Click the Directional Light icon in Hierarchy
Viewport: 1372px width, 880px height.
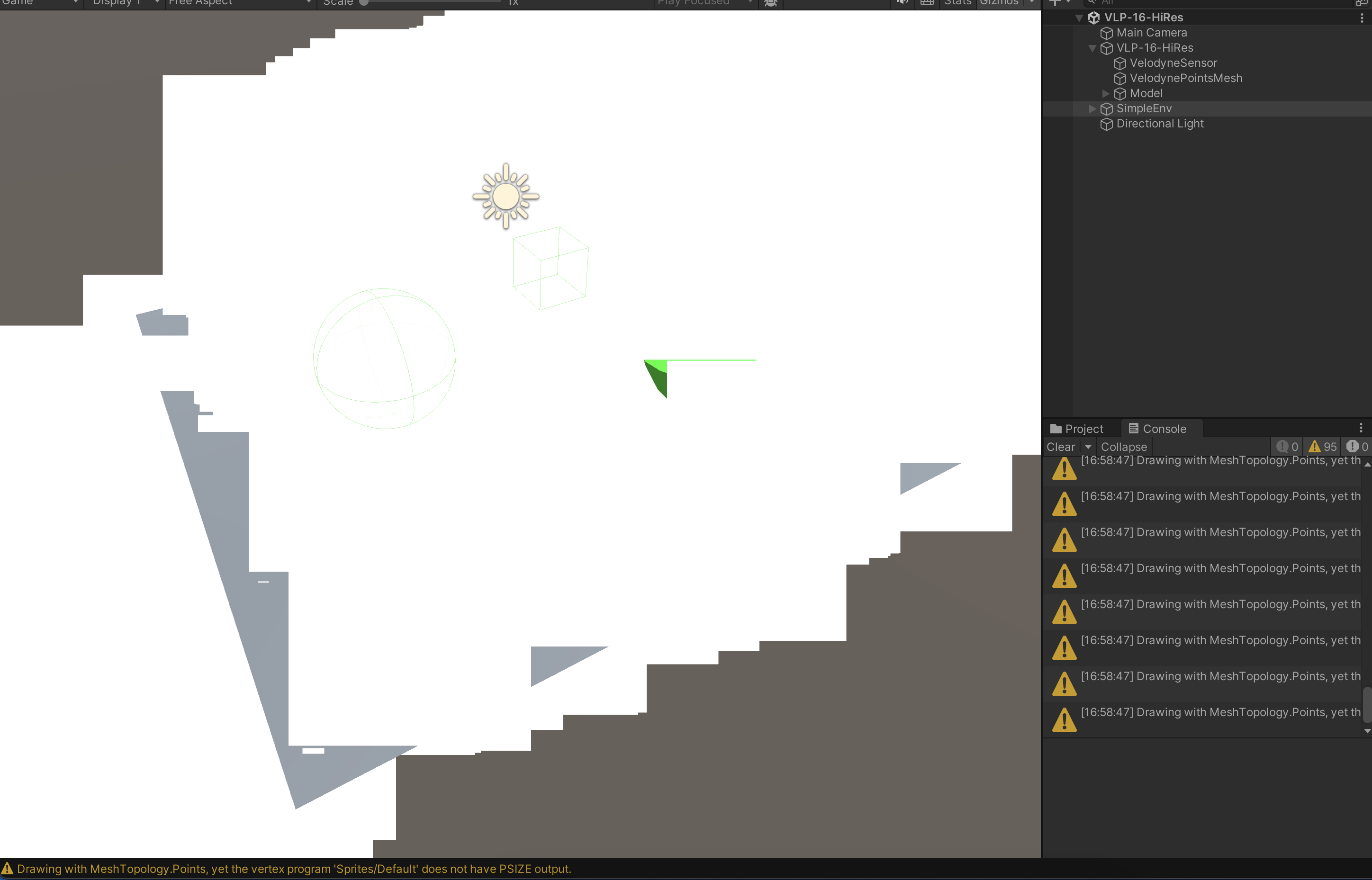pos(1106,124)
